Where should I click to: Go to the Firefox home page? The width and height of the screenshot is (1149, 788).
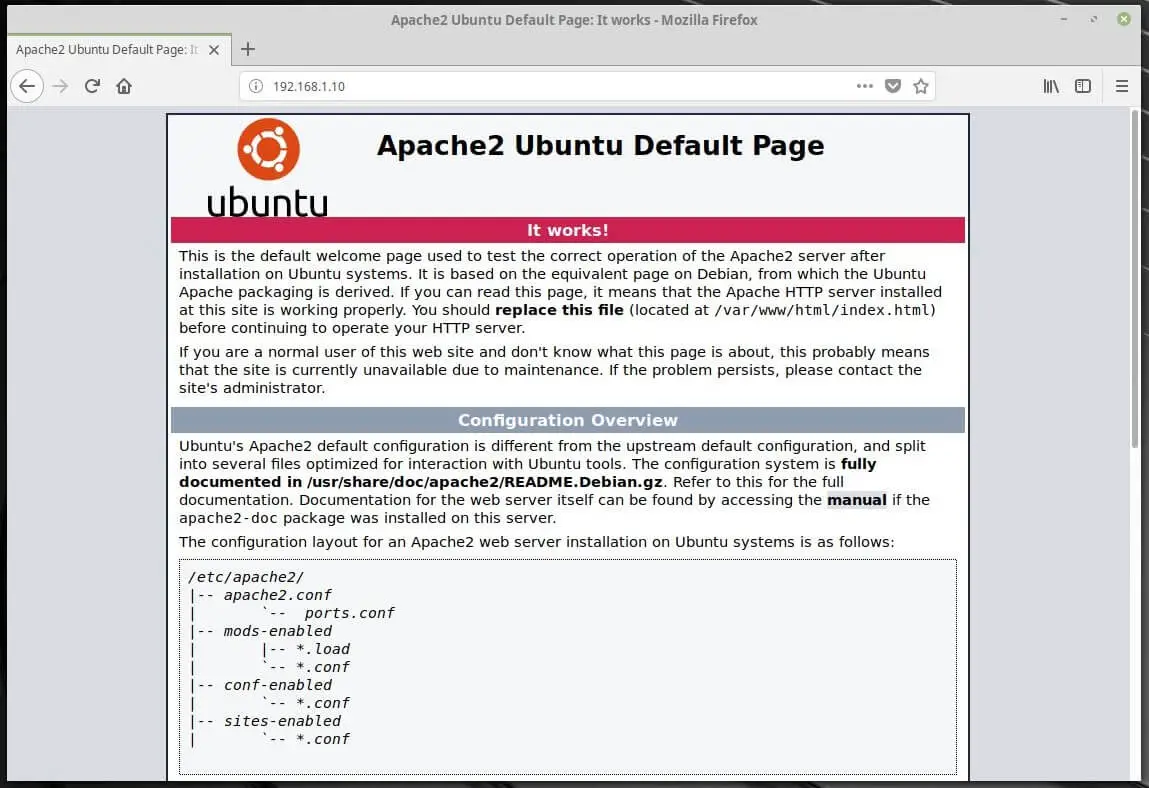tap(124, 86)
